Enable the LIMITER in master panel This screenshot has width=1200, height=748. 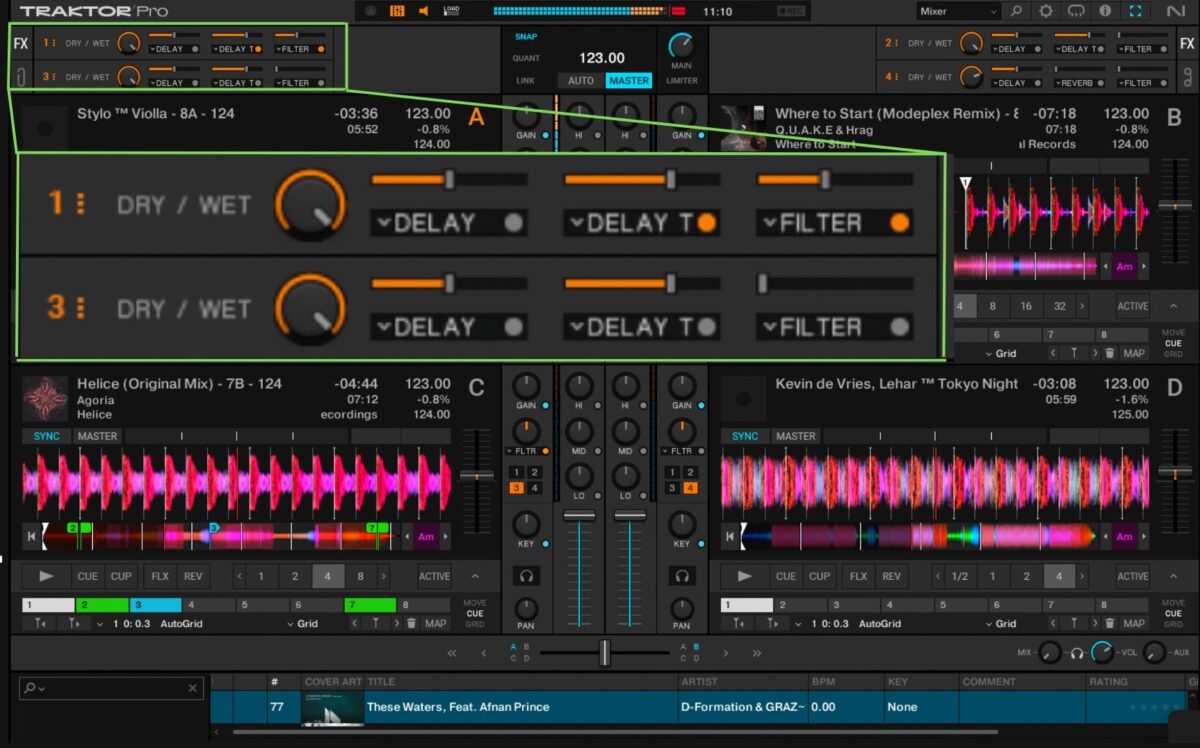pos(682,81)
